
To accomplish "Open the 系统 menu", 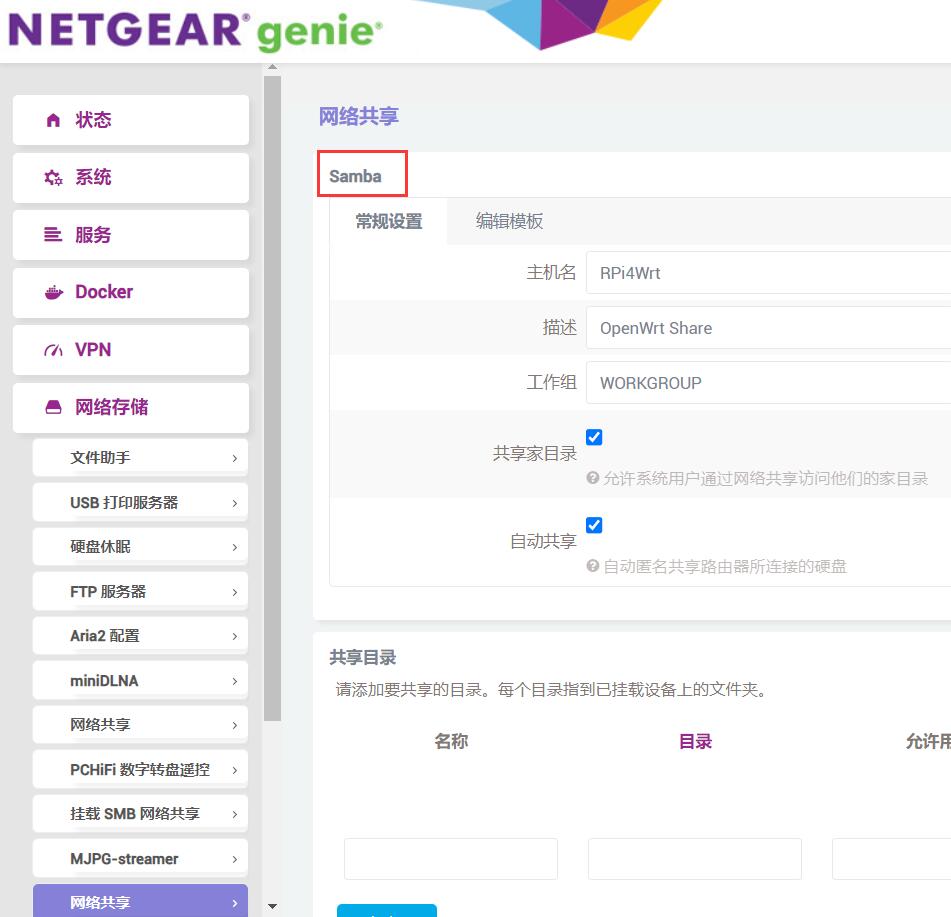I will click(131, 178).
